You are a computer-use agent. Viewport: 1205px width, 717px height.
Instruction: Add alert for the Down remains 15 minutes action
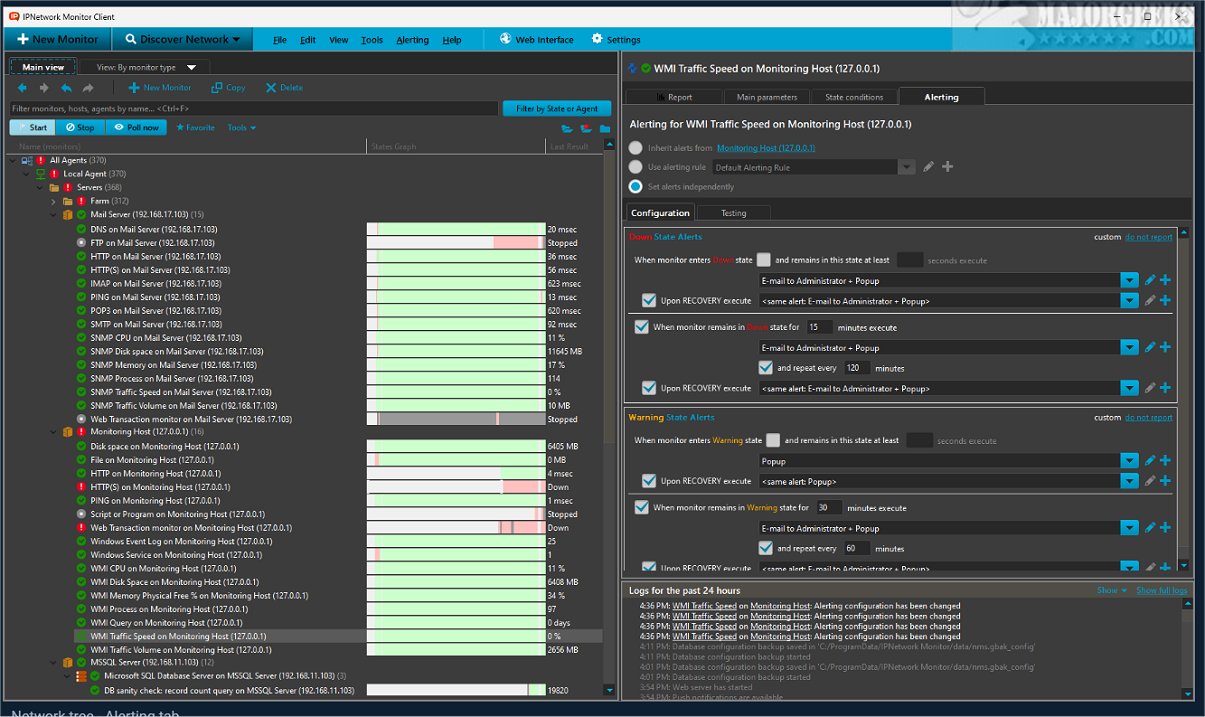tap(1166, 348)
